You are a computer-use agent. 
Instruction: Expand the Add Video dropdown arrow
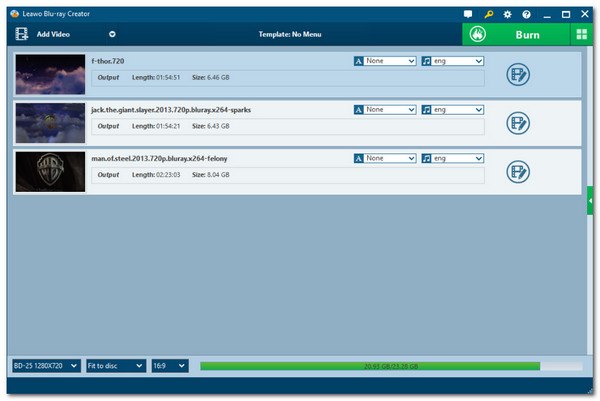112,34
